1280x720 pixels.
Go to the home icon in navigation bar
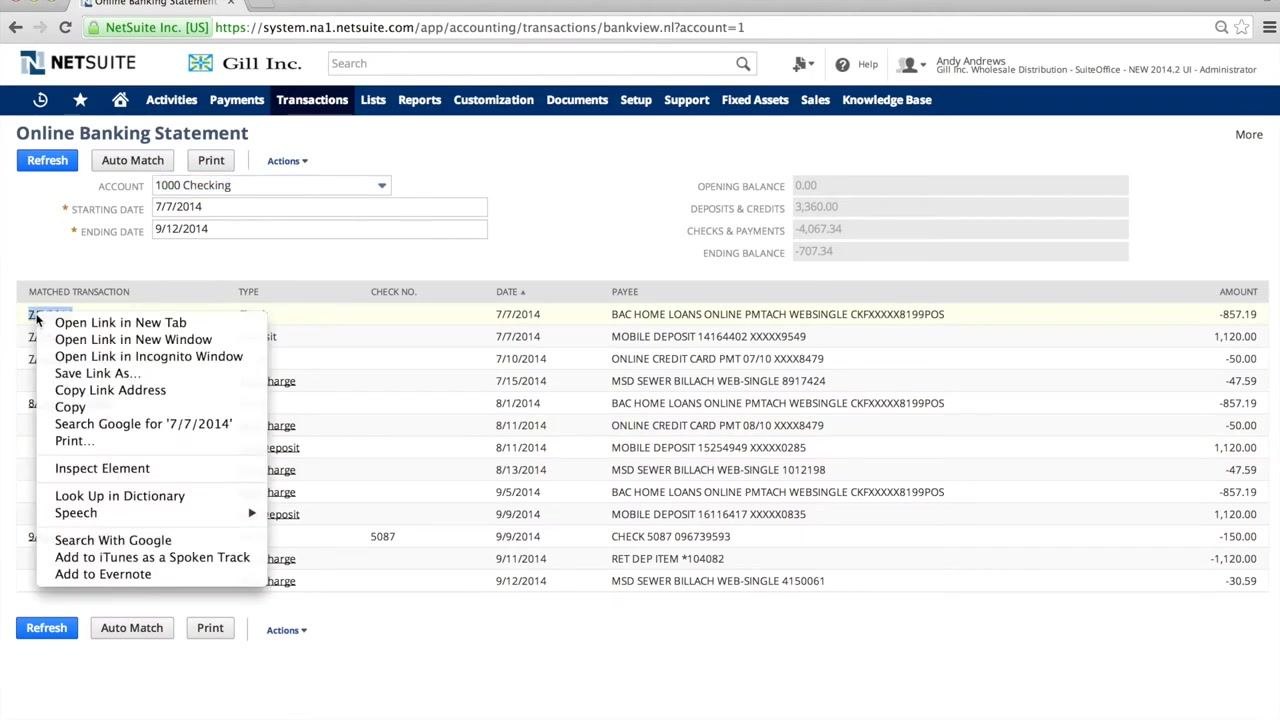[120, 100]
